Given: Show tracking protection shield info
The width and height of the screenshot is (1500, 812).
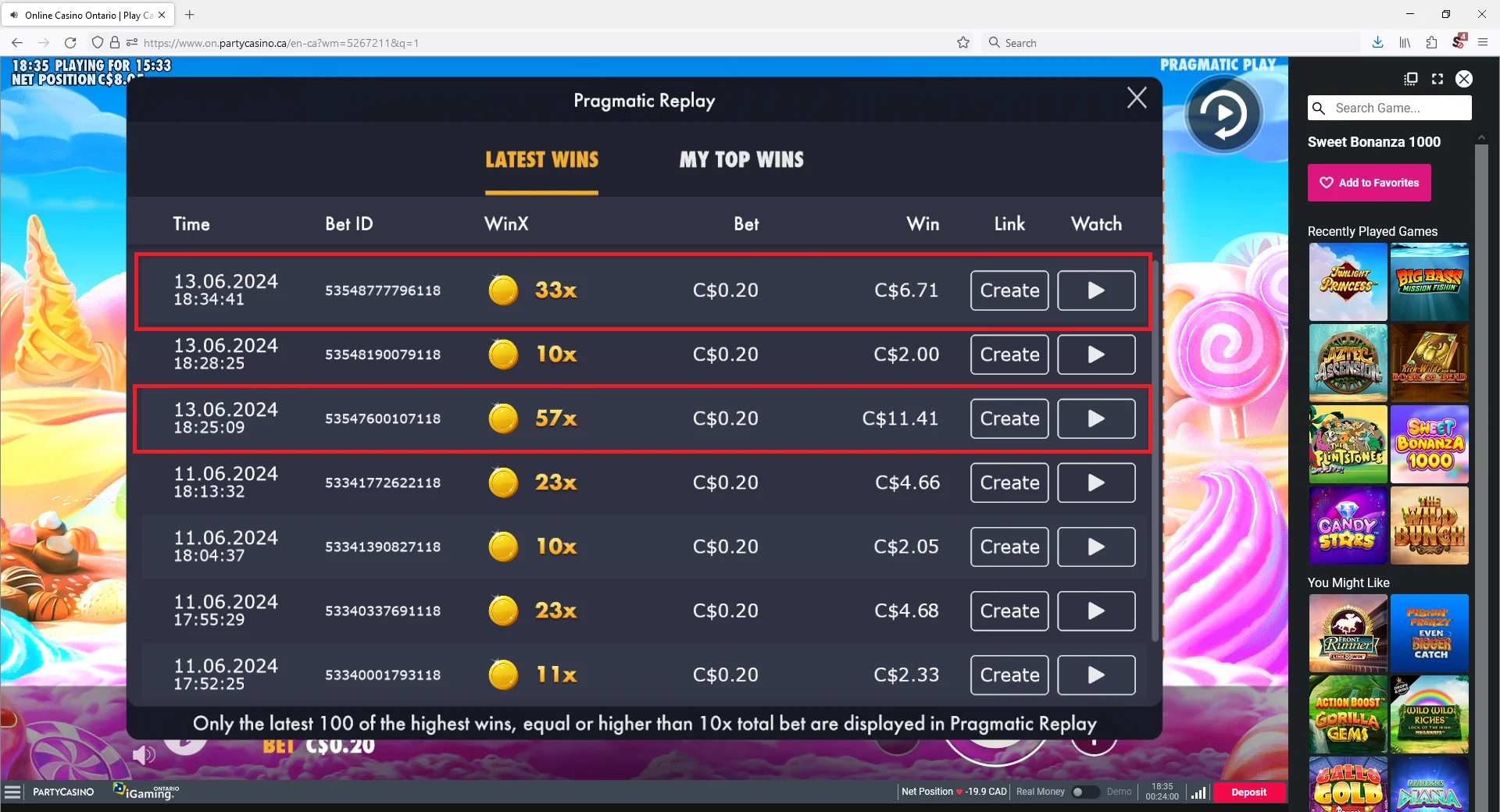Looking at the screenshot, I should click(x=98, y=43).
